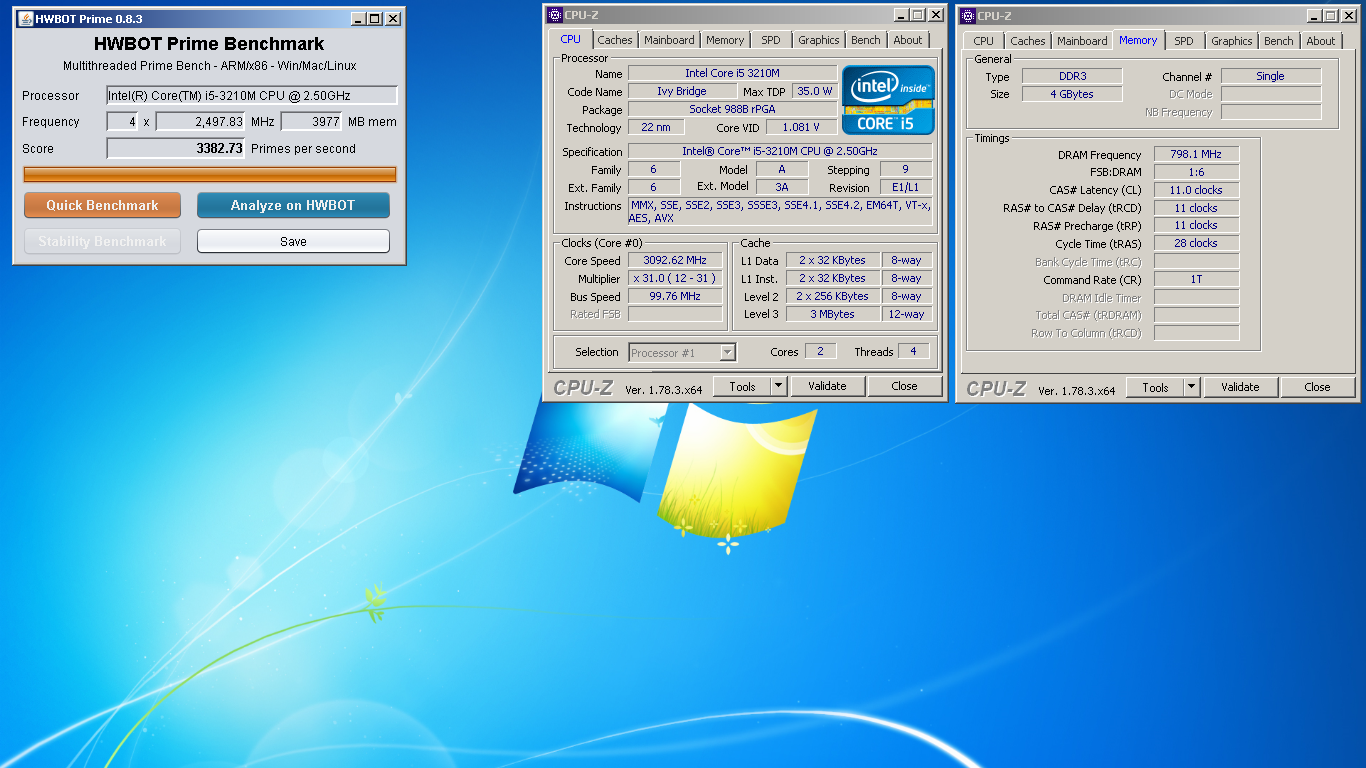This screenshot has height=768, width=1366.
Task: Open Graphics tab in CPU-Z Memory window
Action: 1232,41
